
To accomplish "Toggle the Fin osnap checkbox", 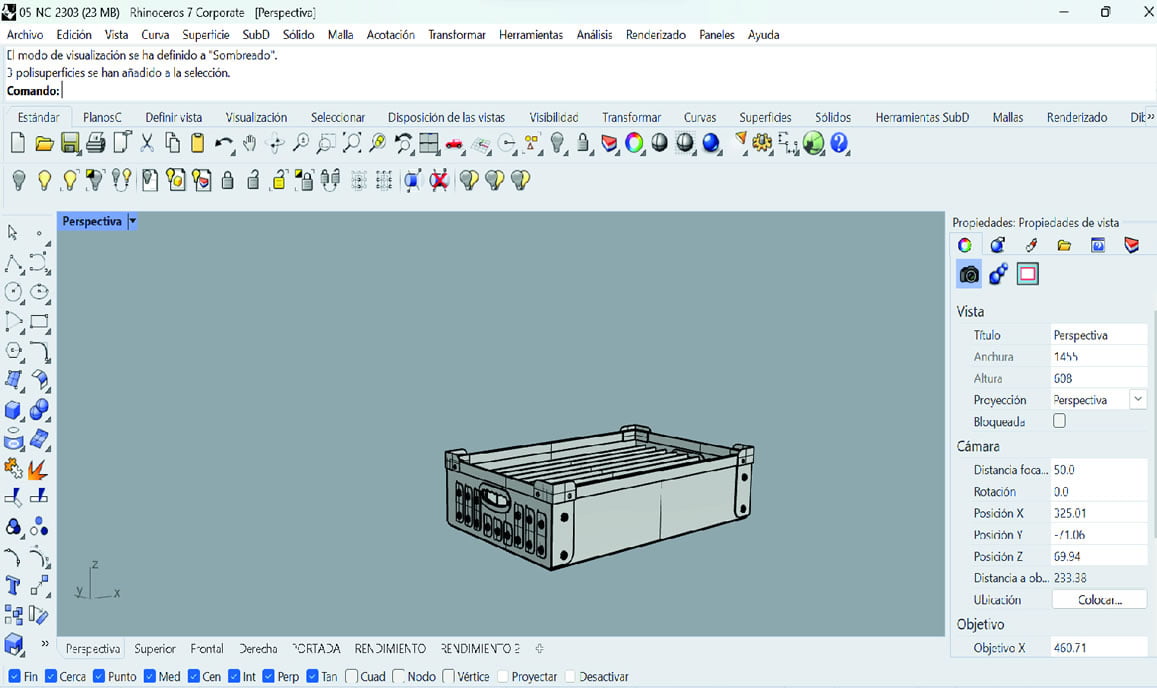I will (x=14, y=676).
